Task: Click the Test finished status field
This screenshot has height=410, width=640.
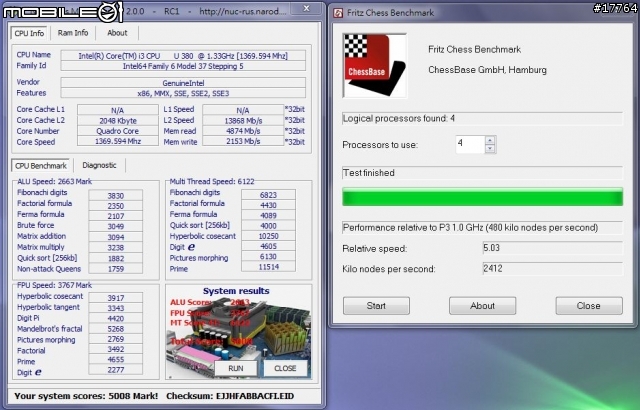Action: click(482, 173)
